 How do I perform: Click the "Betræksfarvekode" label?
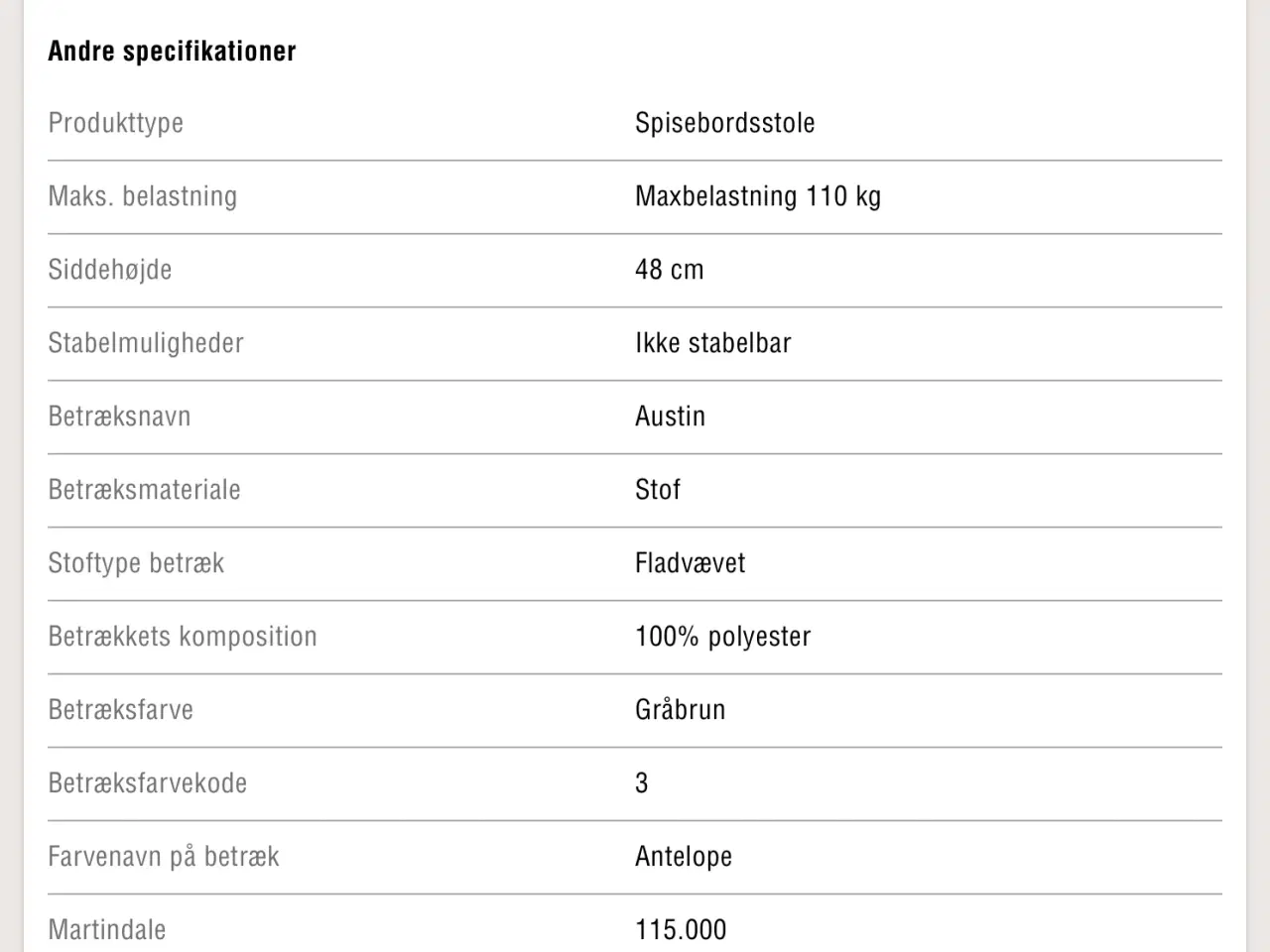147,783
